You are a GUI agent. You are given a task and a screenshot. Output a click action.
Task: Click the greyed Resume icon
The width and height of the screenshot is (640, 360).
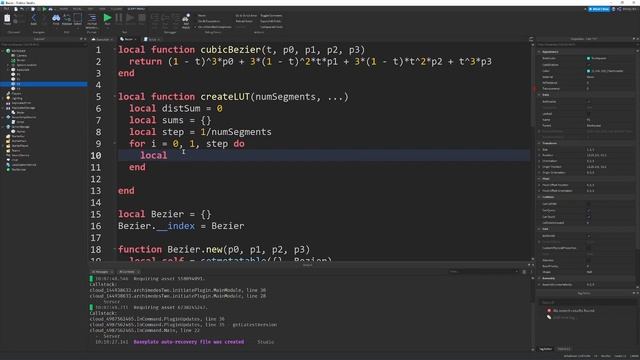pyautogui.click(x=130, y=18)
